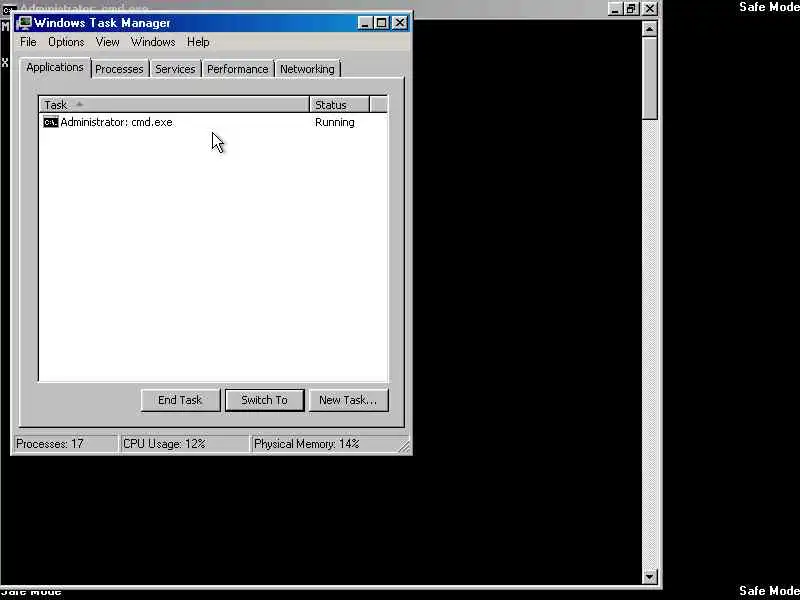Close the Windows Task Manager window
Viewport: 800px width, 600px height.
coord(399,23)
